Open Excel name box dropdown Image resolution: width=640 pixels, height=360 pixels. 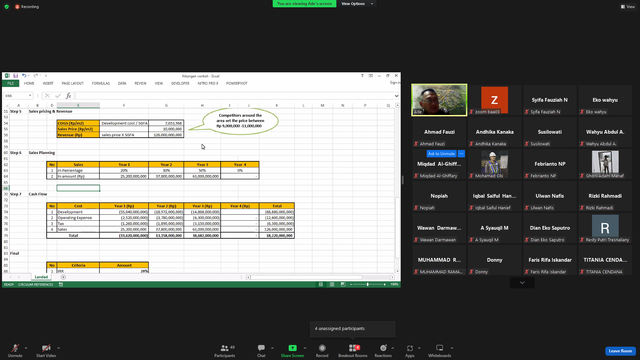click(x=30, y=96)
